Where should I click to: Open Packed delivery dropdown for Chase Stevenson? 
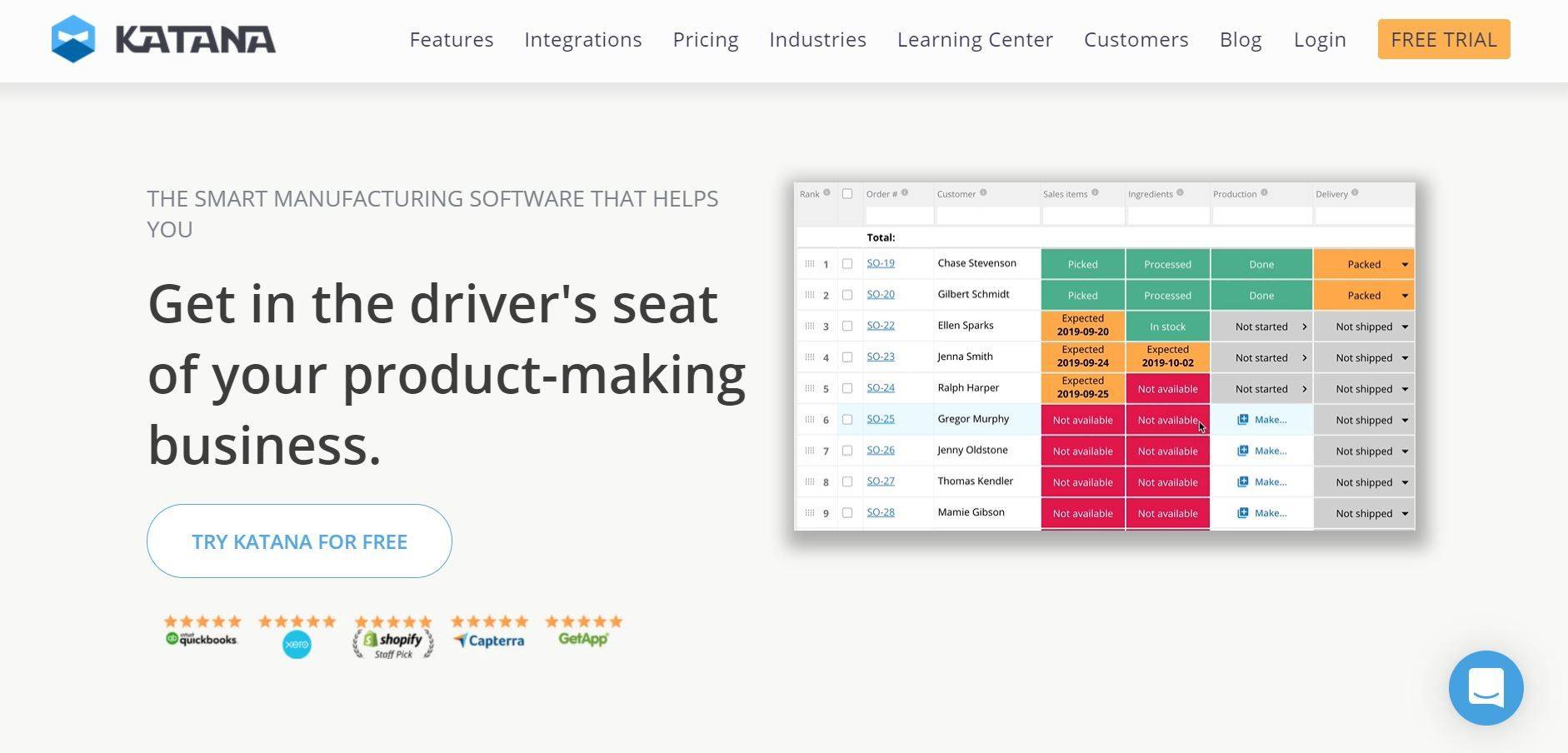point(1405,265)
